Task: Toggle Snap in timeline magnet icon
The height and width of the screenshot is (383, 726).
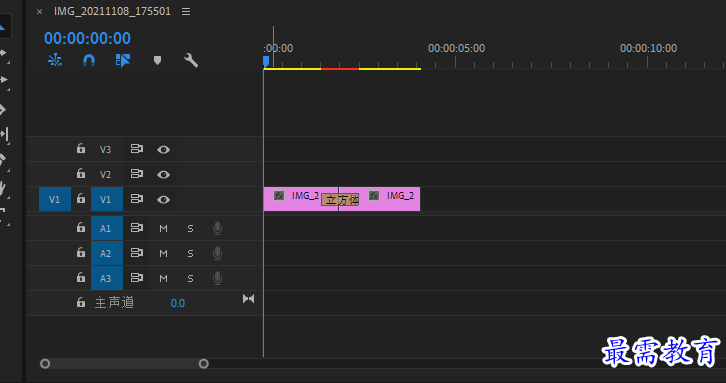Action: pos(89,60)
